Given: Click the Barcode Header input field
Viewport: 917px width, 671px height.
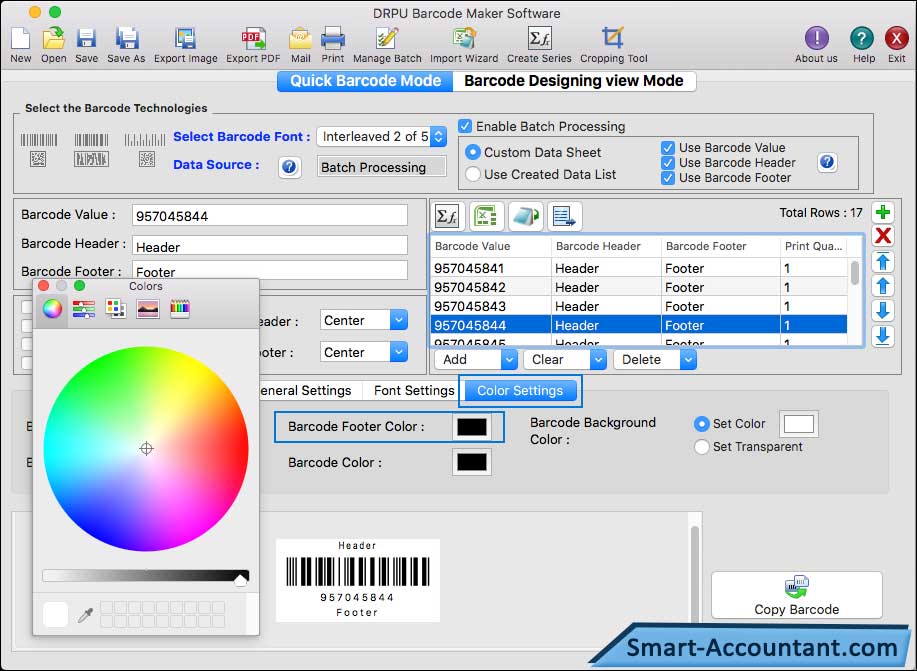Looking at the screenshot, I should click(270, 245).
